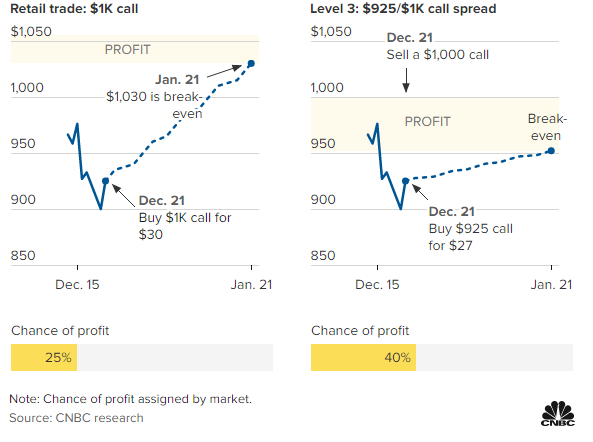Click the break-even endpoint dot on right chart

coord(551,151)
